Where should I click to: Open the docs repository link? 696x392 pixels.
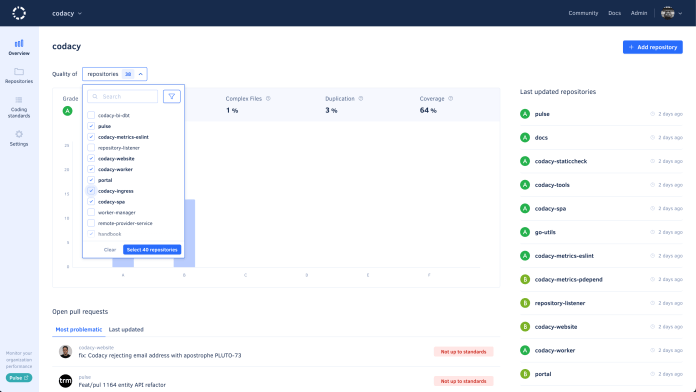[x=541, y=138]
